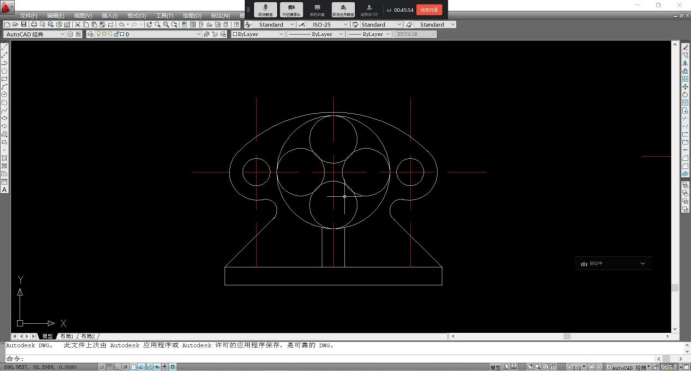
Task: Select the Circle tool in draw toolbar
Action: click(4, 94)
